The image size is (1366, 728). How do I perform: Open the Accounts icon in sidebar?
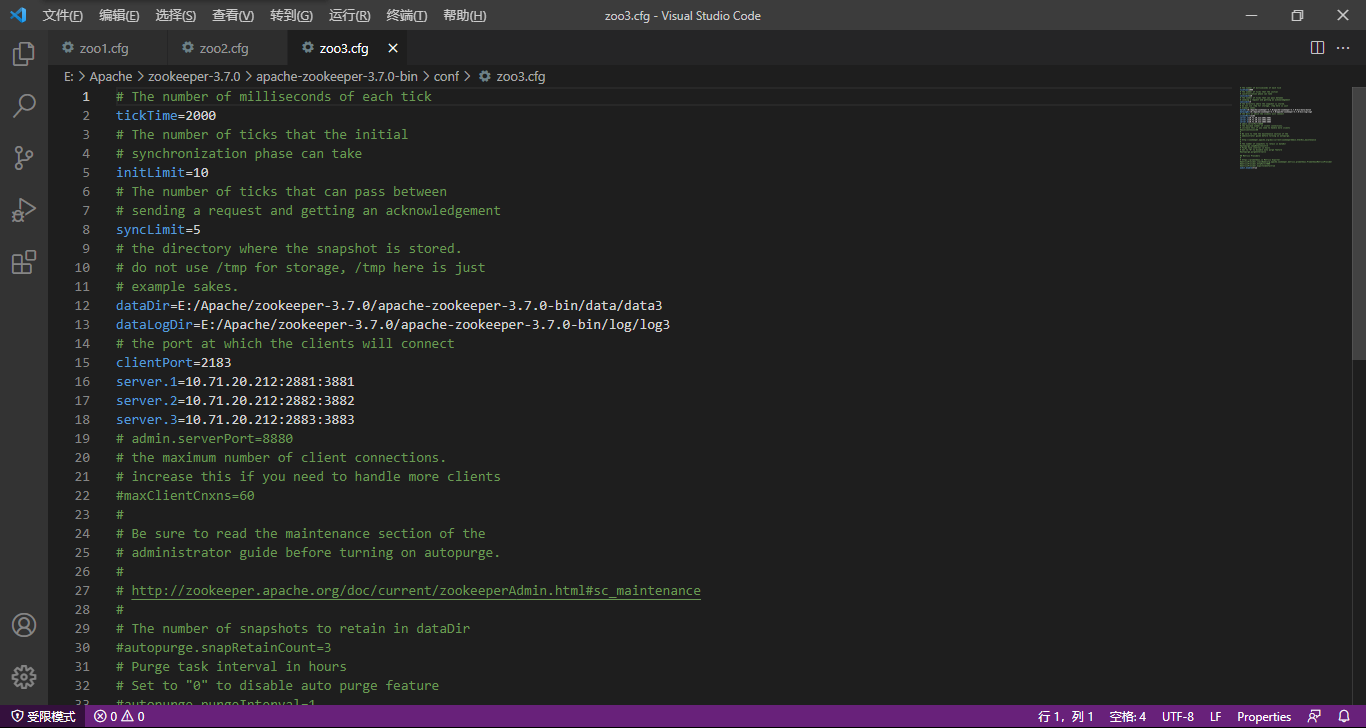[x=24, y=625]
